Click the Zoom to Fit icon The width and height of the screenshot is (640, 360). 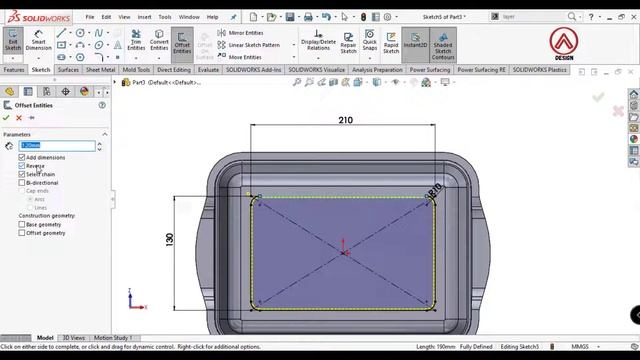click(x=297, y=82)
